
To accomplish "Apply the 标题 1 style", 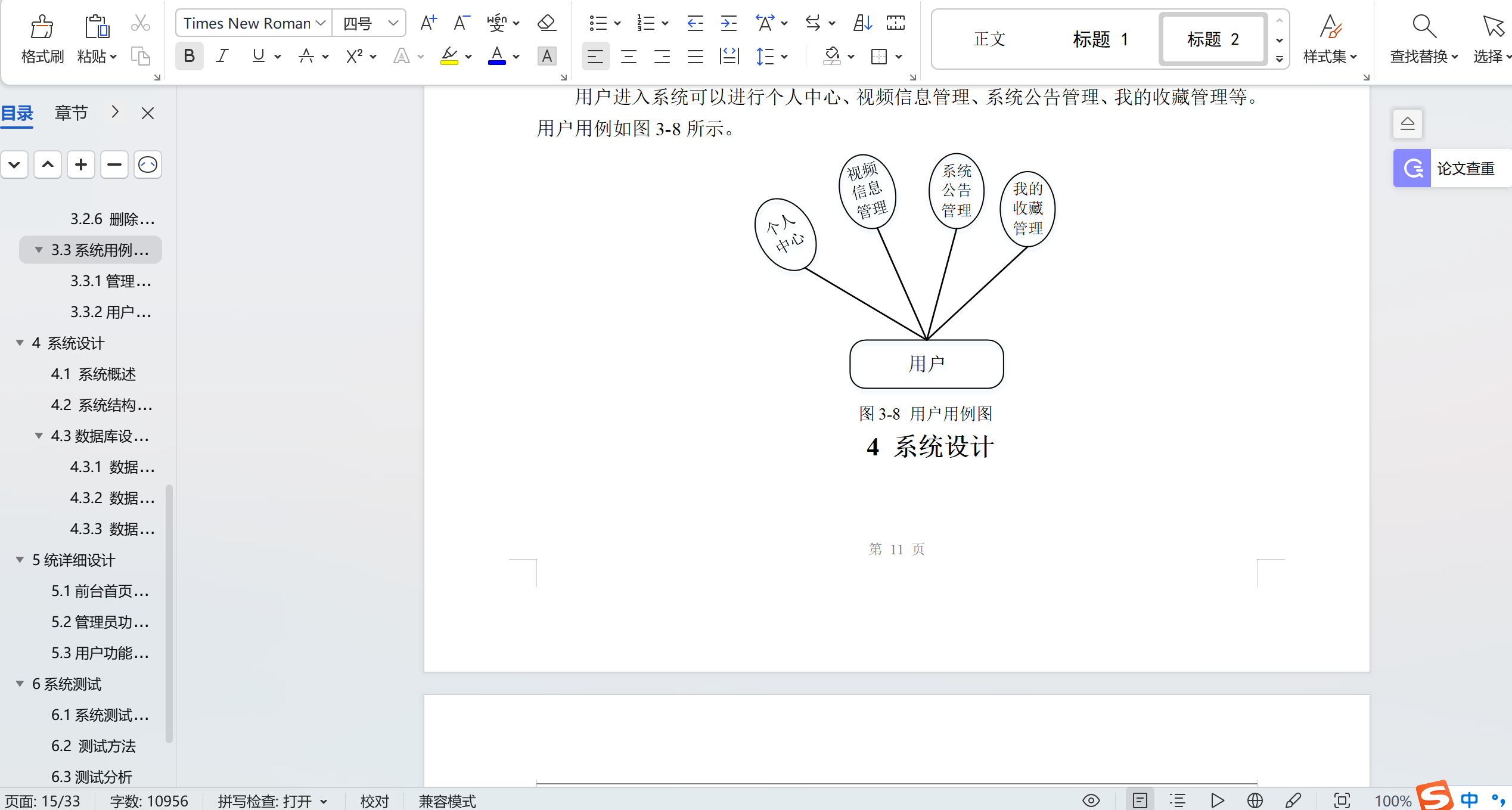I will [x=1100, y=39].
